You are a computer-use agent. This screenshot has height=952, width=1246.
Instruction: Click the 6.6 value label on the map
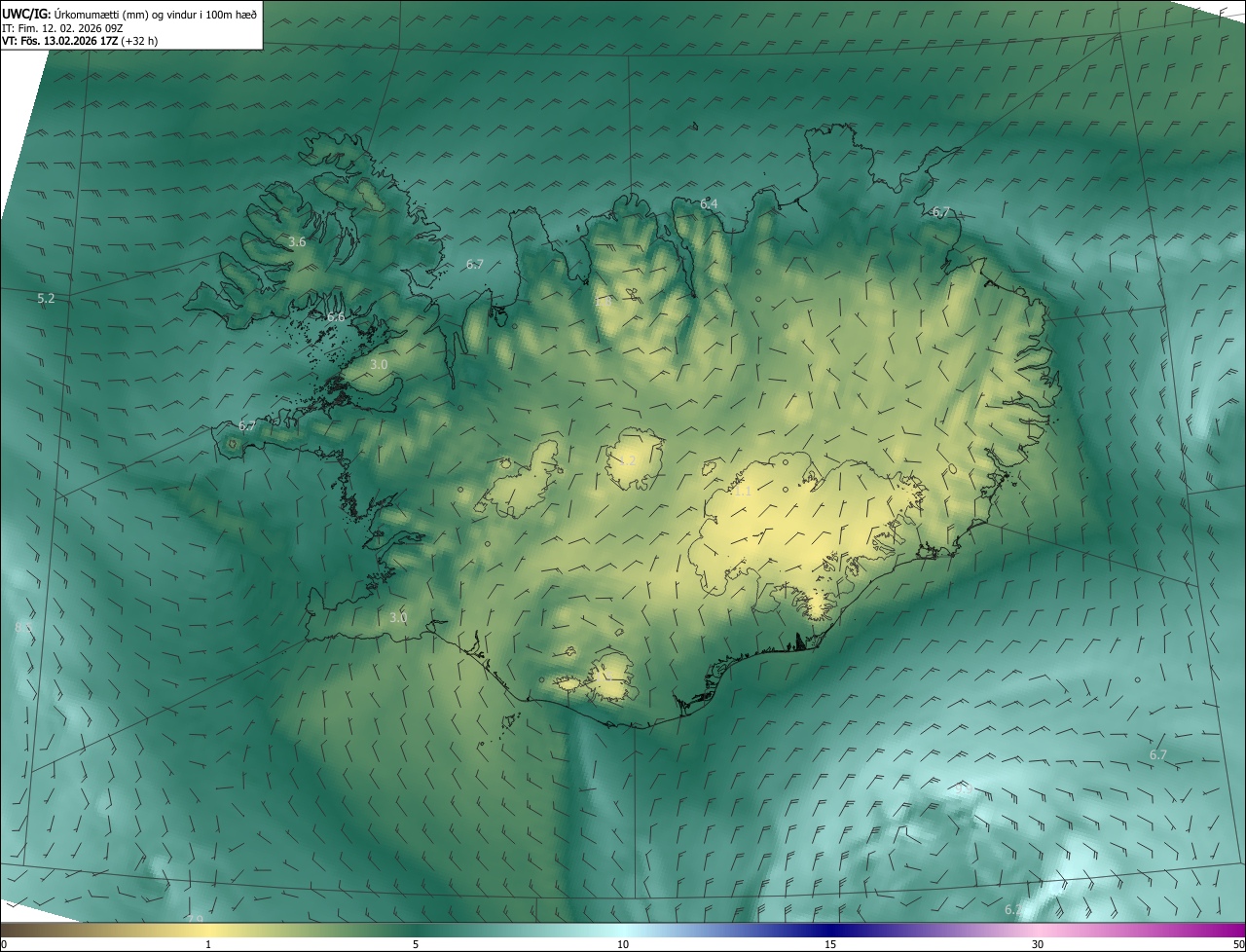[x=336, y=316]
